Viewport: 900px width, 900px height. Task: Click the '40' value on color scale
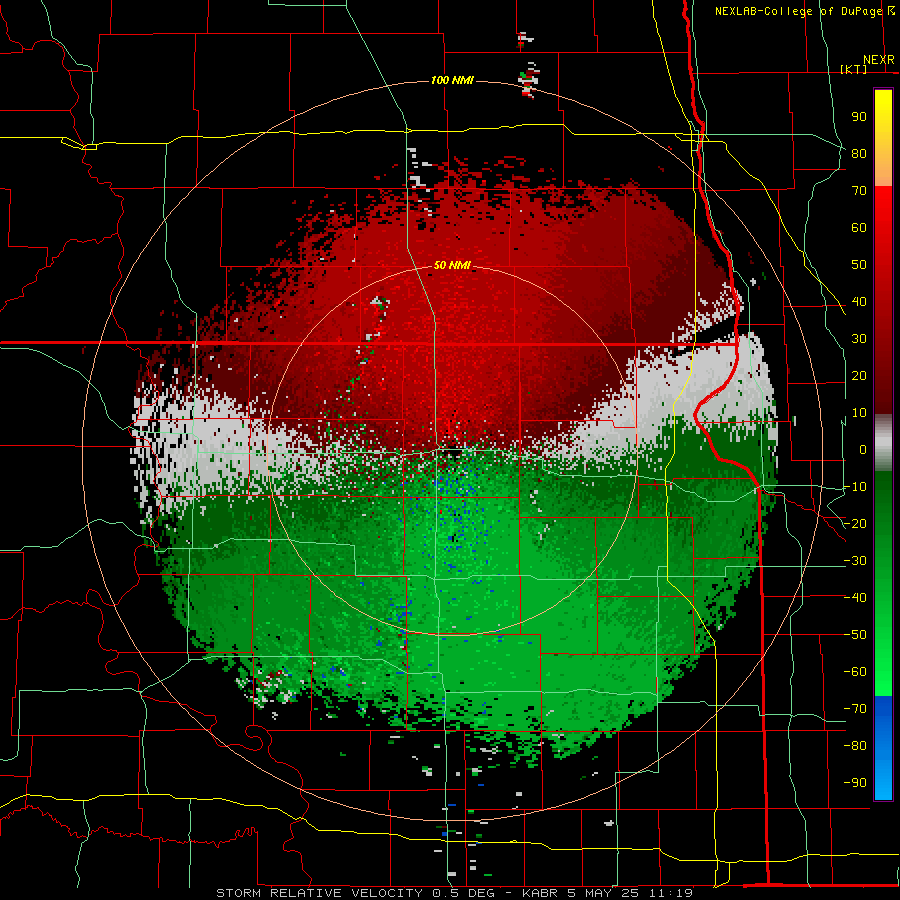point(859,302)
